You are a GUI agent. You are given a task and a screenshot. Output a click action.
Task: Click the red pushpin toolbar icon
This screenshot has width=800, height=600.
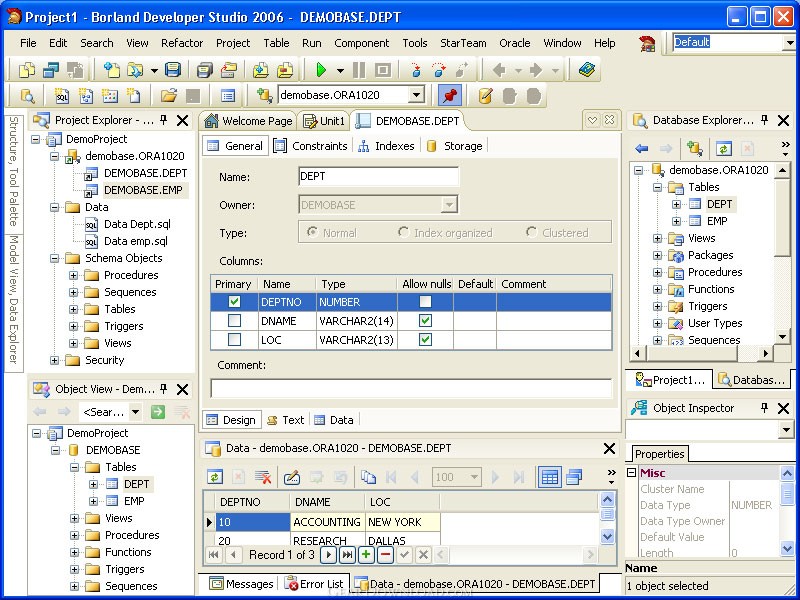(449, 95)
